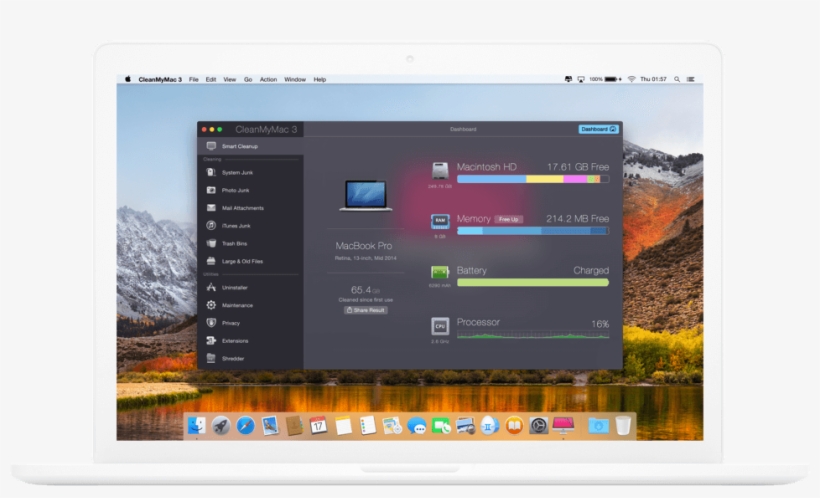The height and width of the screenshot is (498, 820).
Task: Click the green battery icon
Action: [x=440, y=272]
